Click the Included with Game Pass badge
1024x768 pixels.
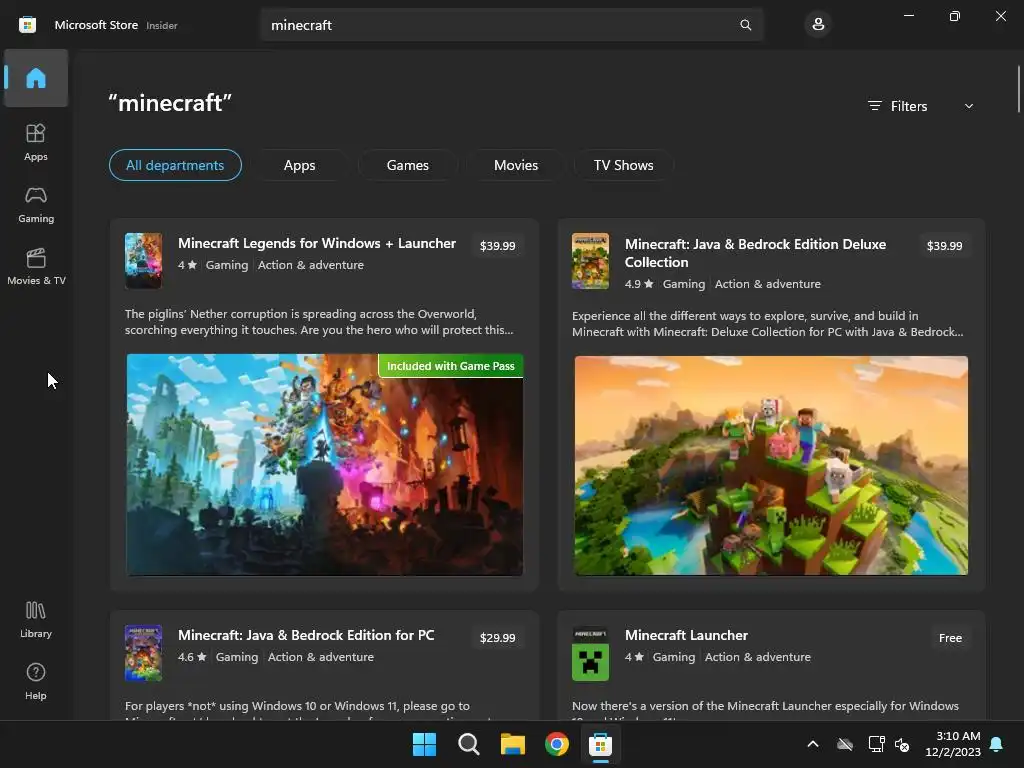[x=451, y=366]
